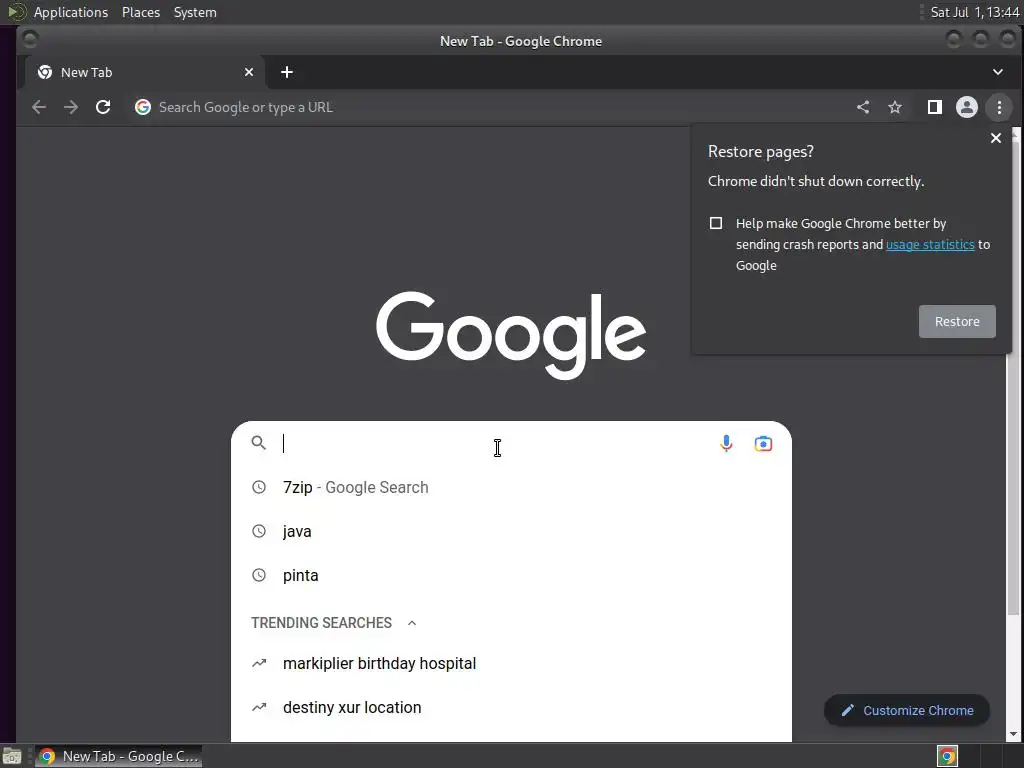Open the Places menu
The image size is (1024, 768).
click(140, 12)
